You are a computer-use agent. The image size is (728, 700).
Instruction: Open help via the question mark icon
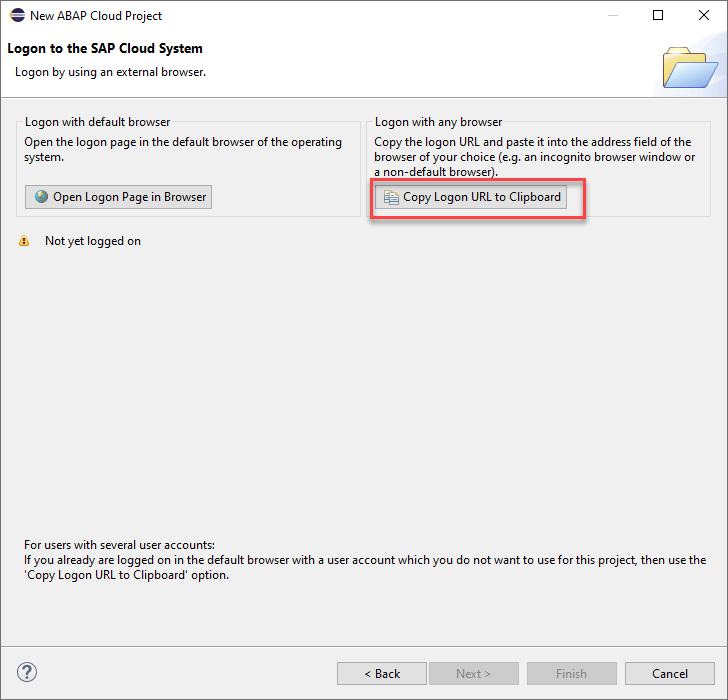(27, 672)
